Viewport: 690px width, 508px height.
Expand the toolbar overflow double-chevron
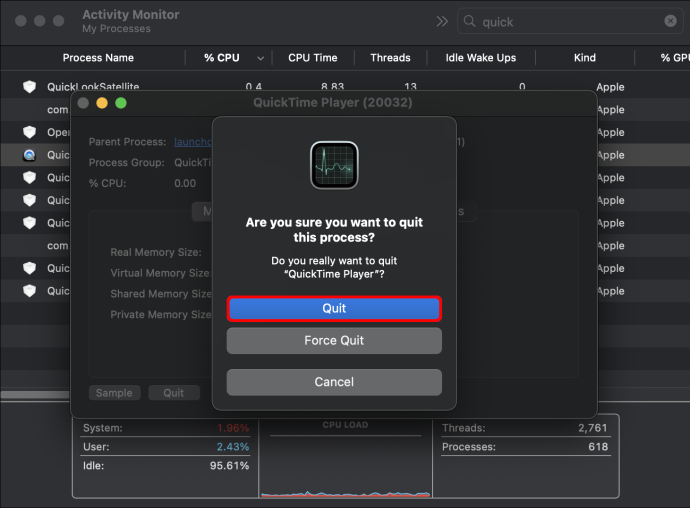(442, 21)
